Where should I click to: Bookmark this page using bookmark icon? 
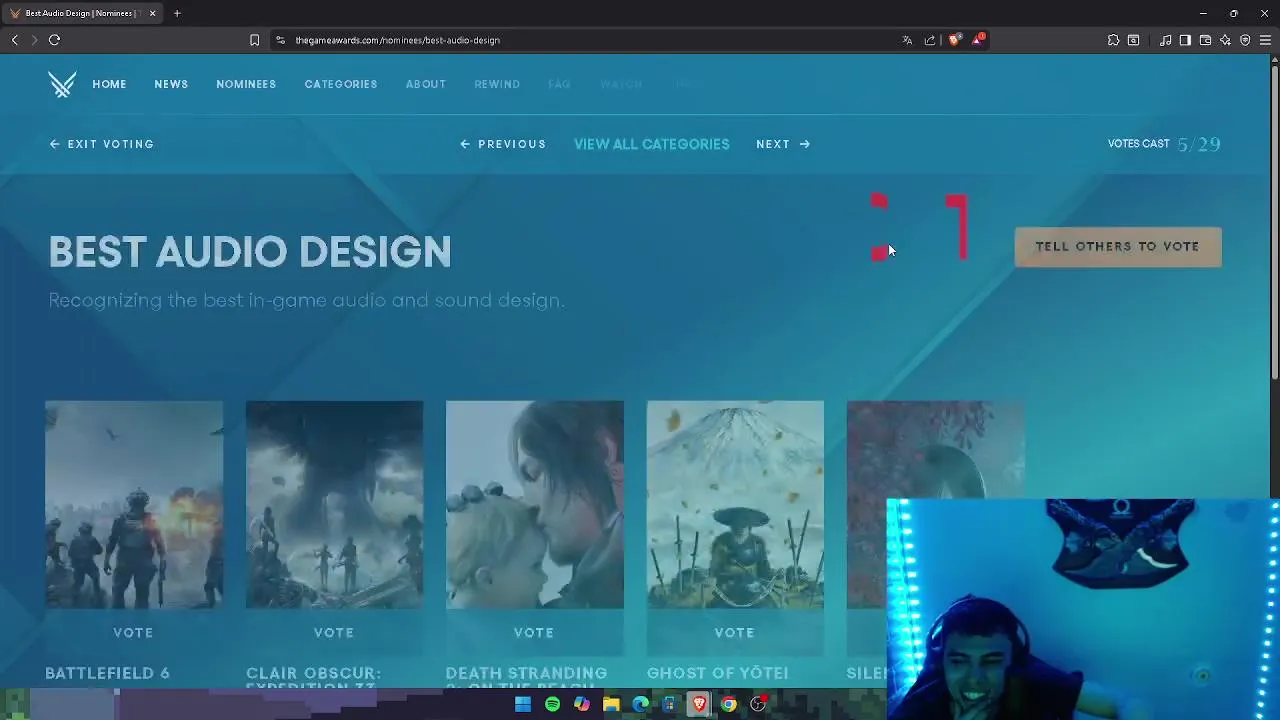pos(254,40)
